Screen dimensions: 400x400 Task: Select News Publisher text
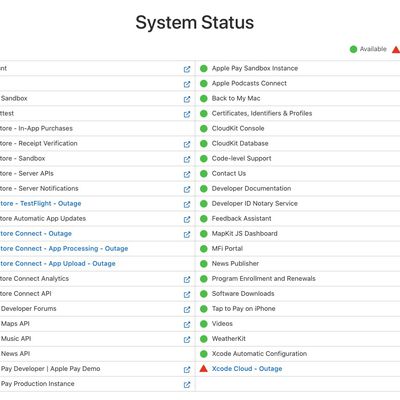pos(235,263)
